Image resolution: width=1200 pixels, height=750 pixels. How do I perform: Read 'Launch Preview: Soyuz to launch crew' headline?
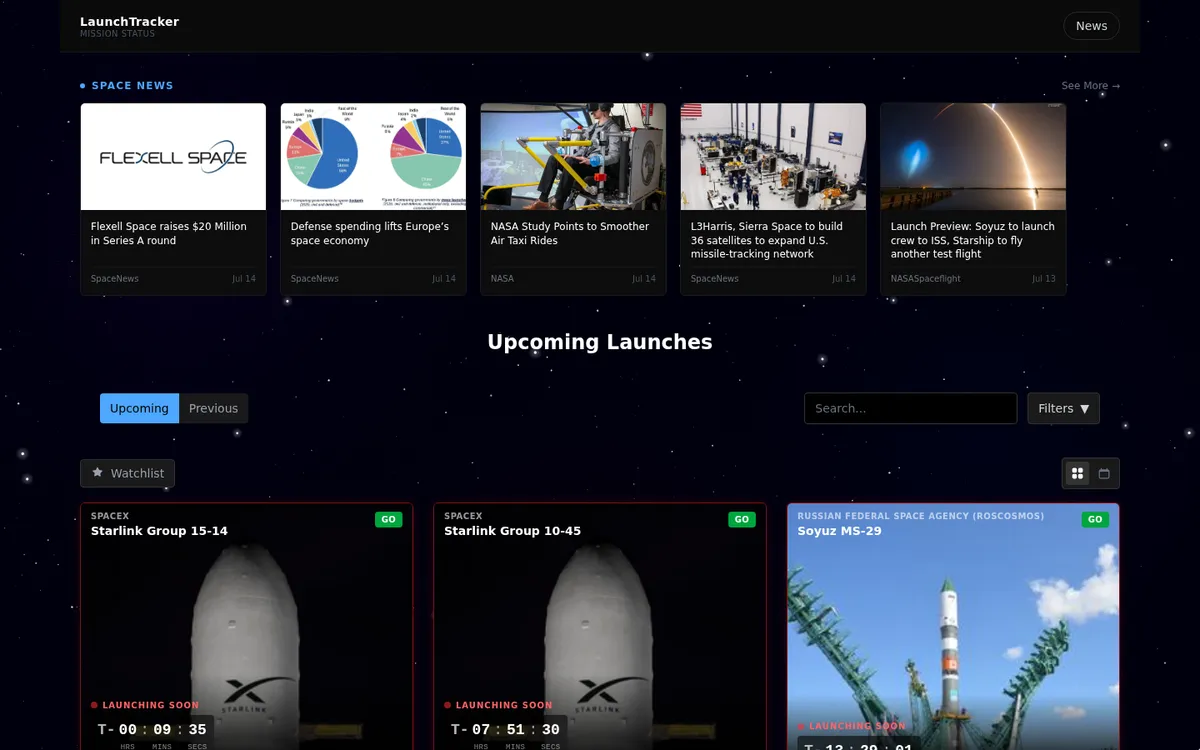(x=973, y=240)
